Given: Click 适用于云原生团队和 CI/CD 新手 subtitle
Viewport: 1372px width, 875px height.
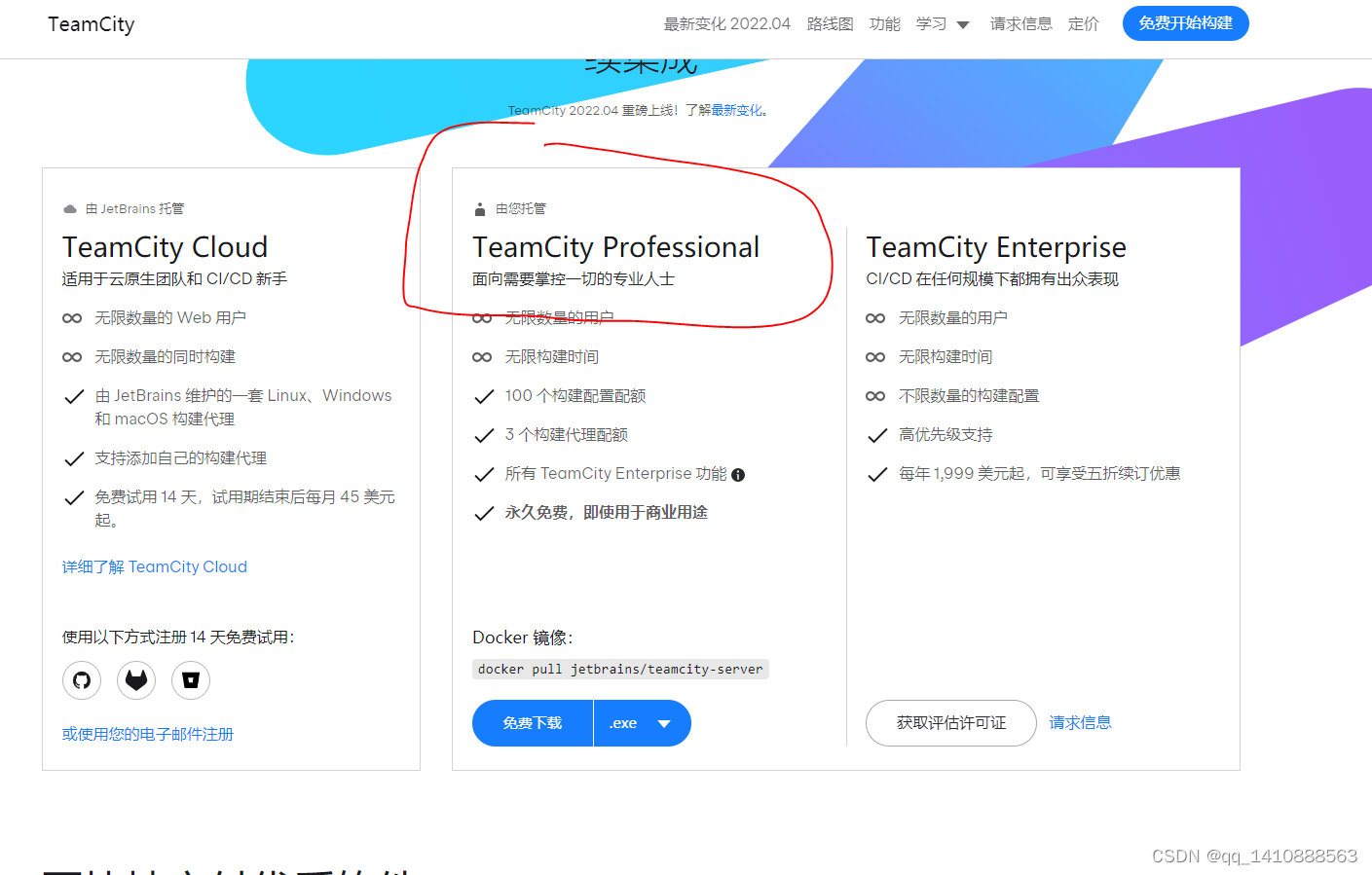Looking at the screenshot, I should tap(175, 279).
